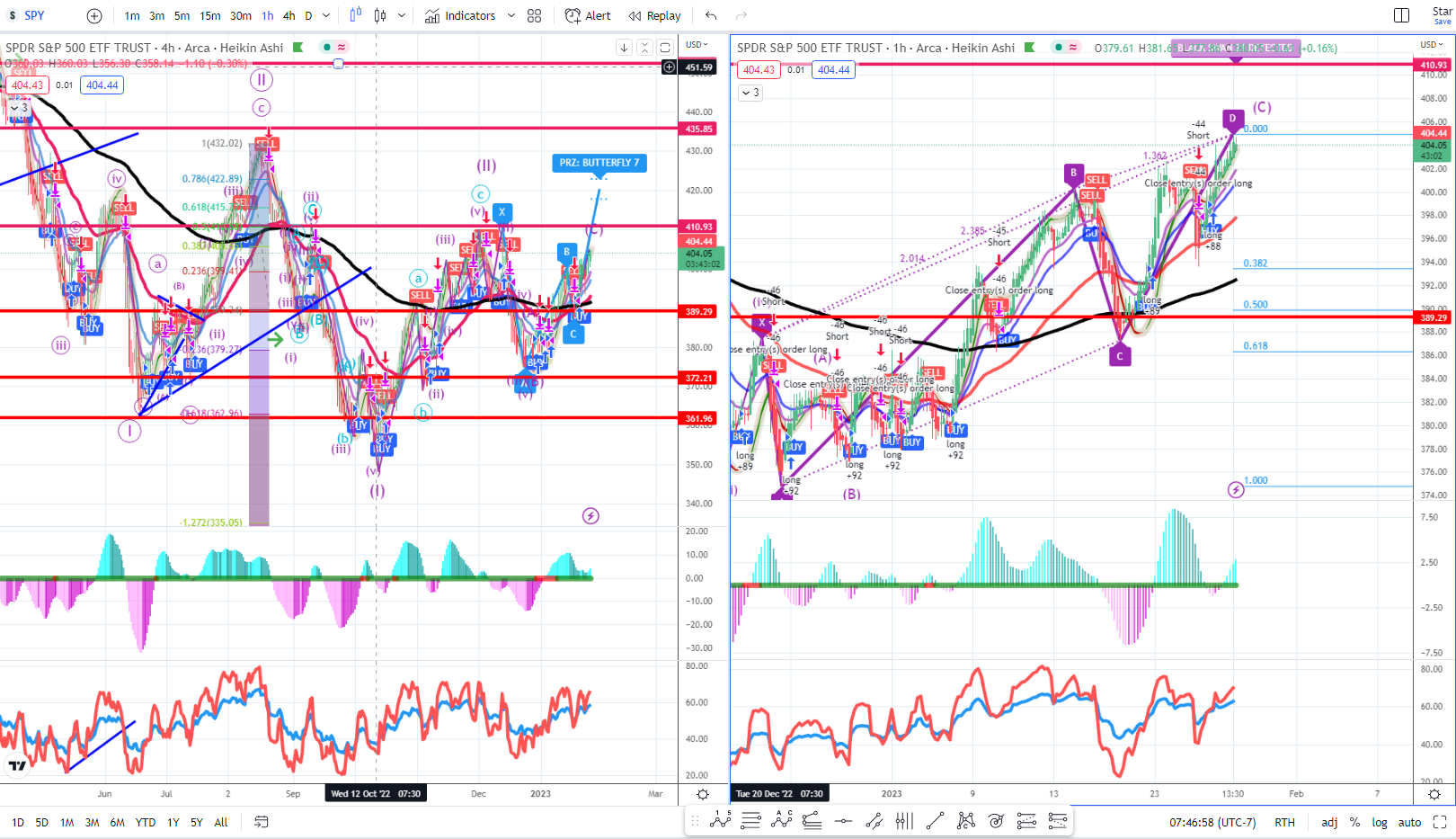Select the 5D date range
The width and height of the screenshot is (1456, 839).
coord(42,822)
